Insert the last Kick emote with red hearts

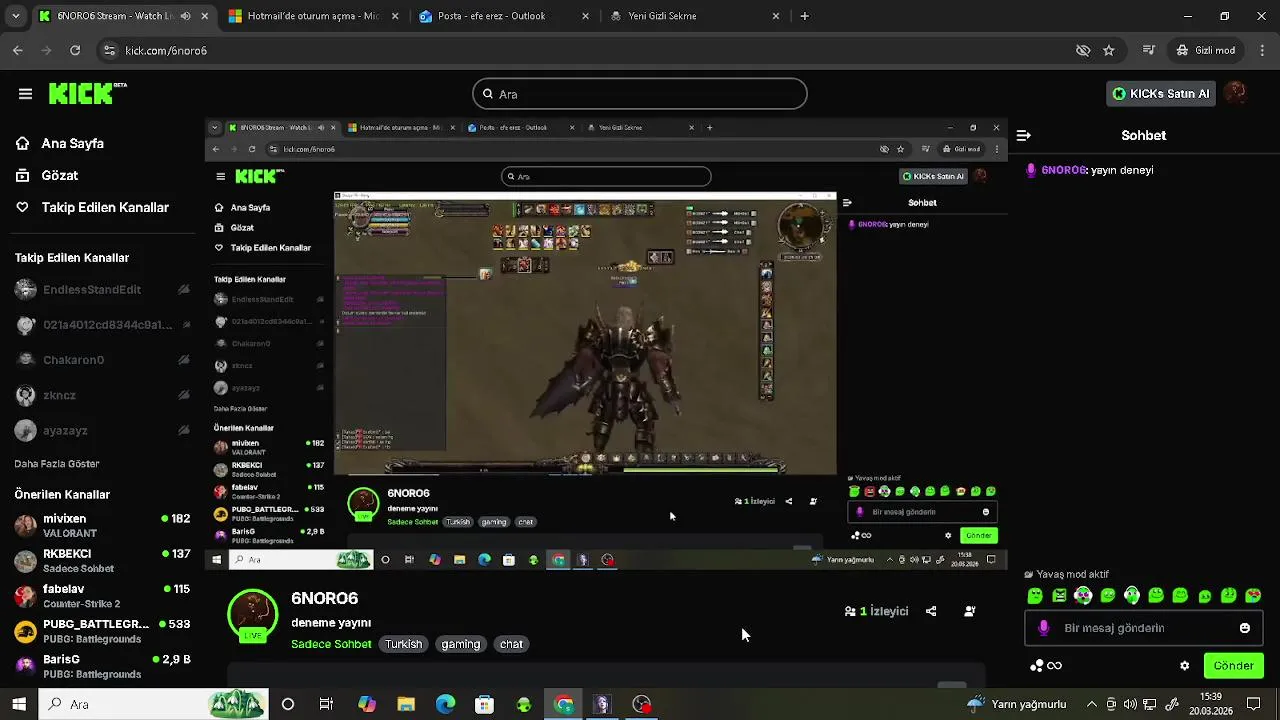coord(1253,596)
